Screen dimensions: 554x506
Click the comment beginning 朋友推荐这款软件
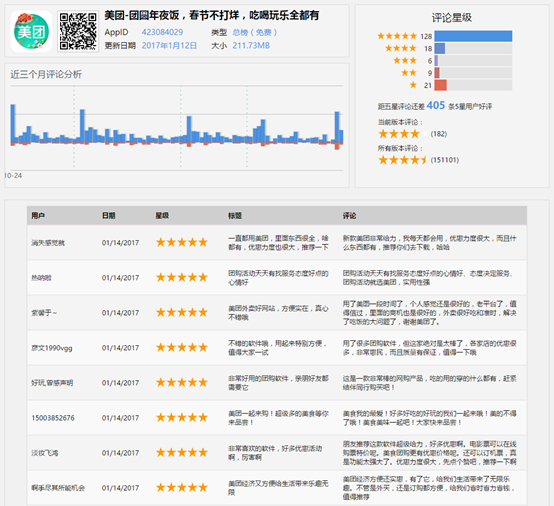[430, 453]
